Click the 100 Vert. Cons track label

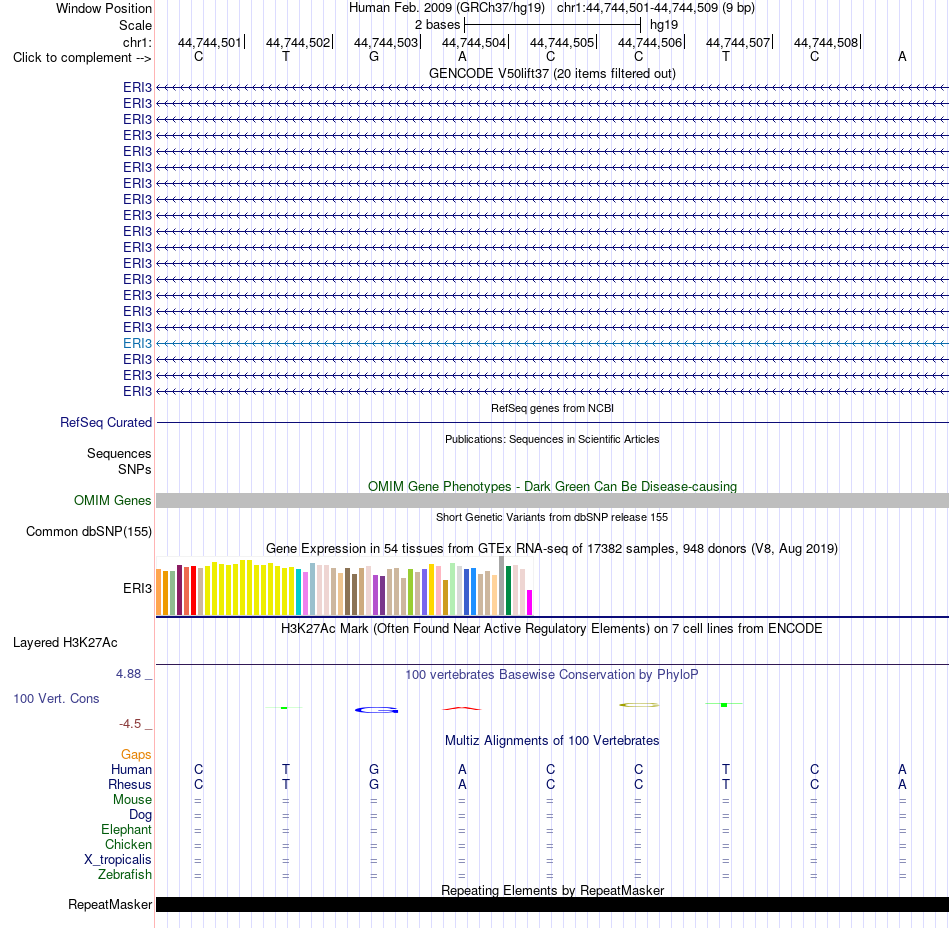(x=56, y=698)
